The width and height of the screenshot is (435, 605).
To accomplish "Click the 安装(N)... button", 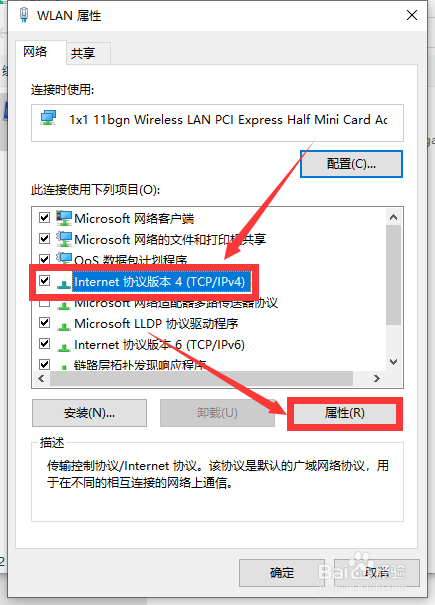I will pos(90,413).
